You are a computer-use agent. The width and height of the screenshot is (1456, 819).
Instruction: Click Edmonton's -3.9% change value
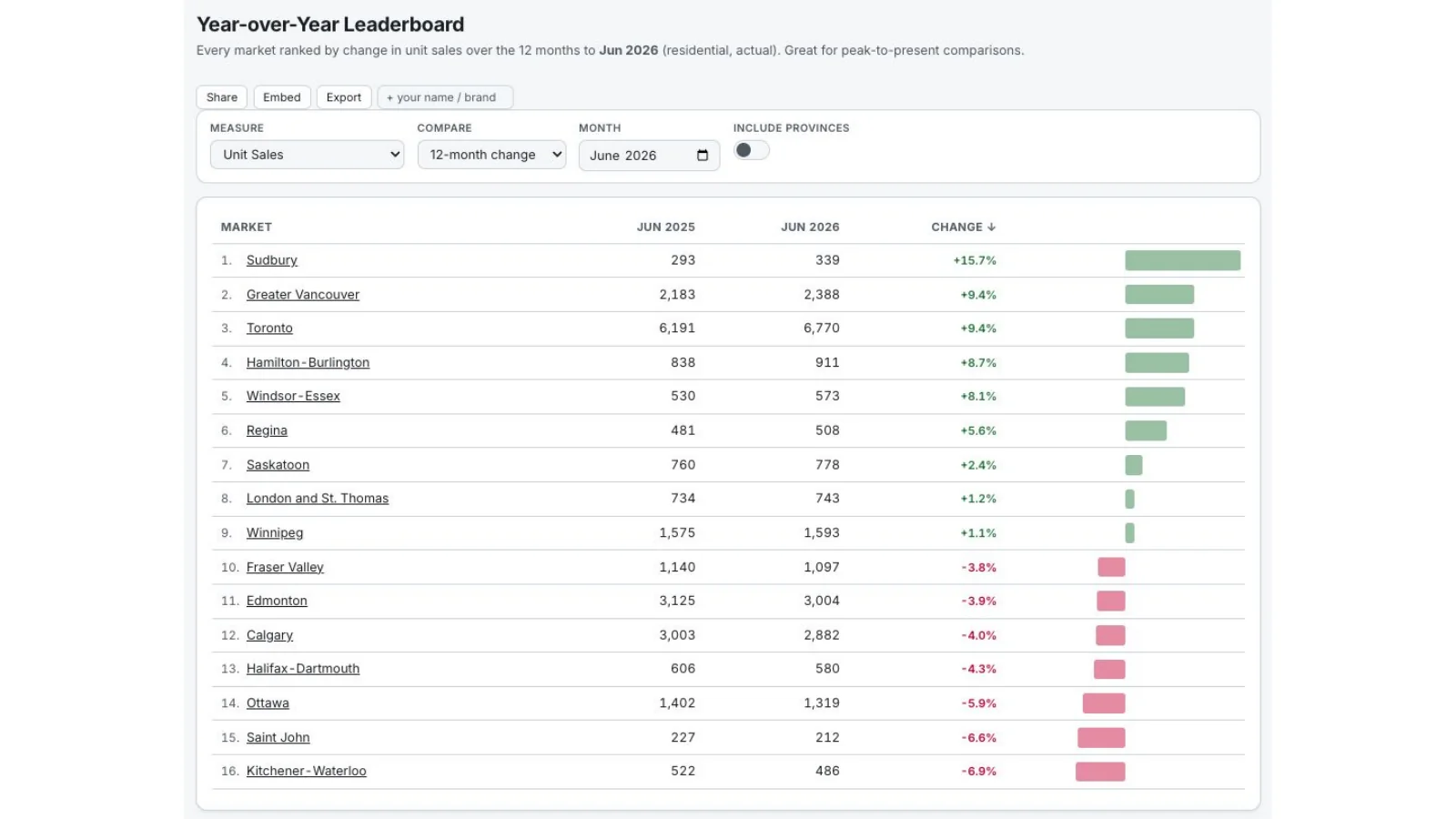(979, 601)
